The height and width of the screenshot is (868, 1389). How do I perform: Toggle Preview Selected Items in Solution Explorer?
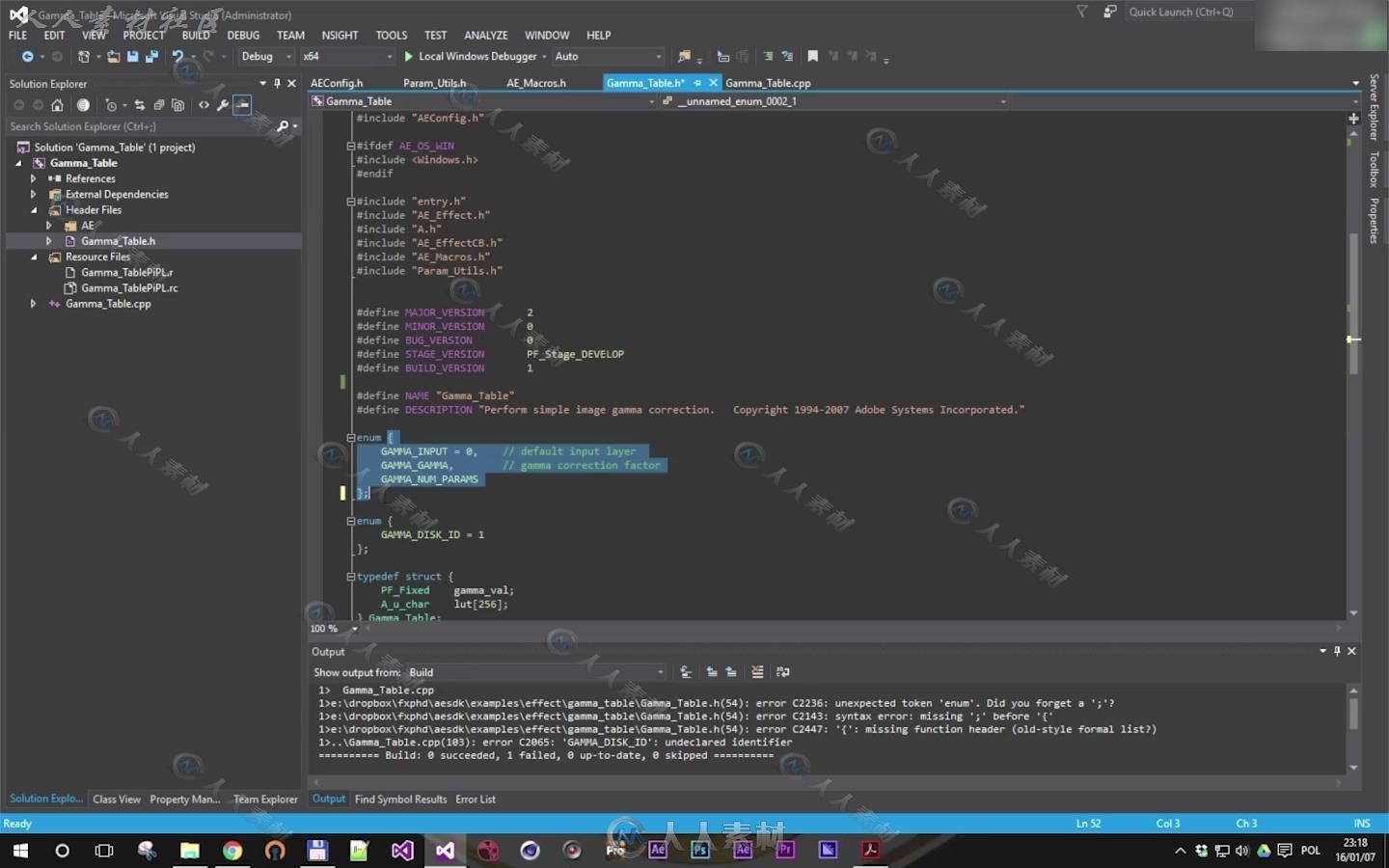(x=242, y=105)
